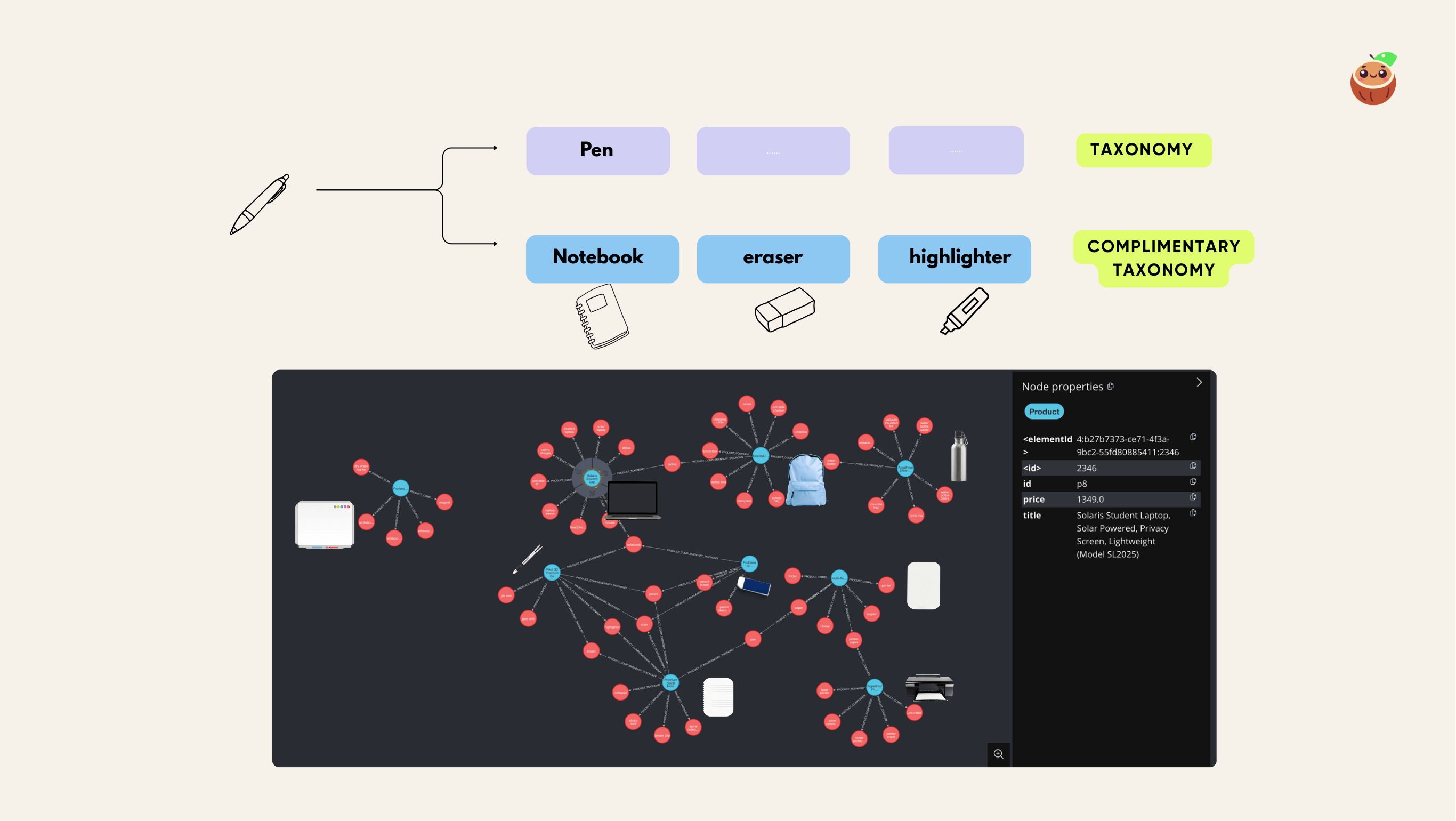
Task: Click the zoom magnifier icon on graph canvas
Action: click(998, 754)
